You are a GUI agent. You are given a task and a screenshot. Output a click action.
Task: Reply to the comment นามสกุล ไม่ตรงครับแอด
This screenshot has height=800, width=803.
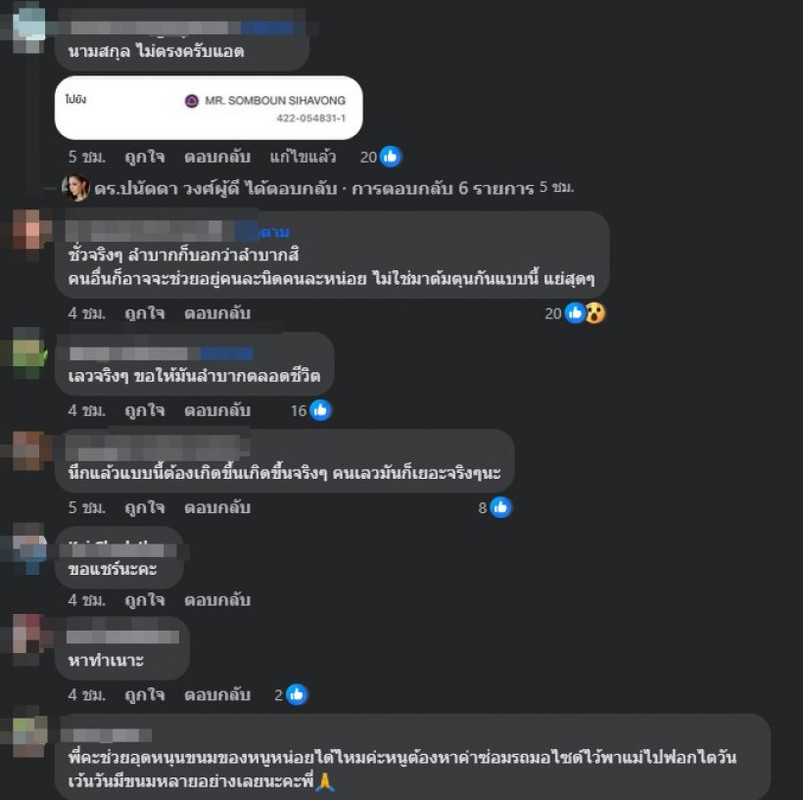[x=217, y=157]
